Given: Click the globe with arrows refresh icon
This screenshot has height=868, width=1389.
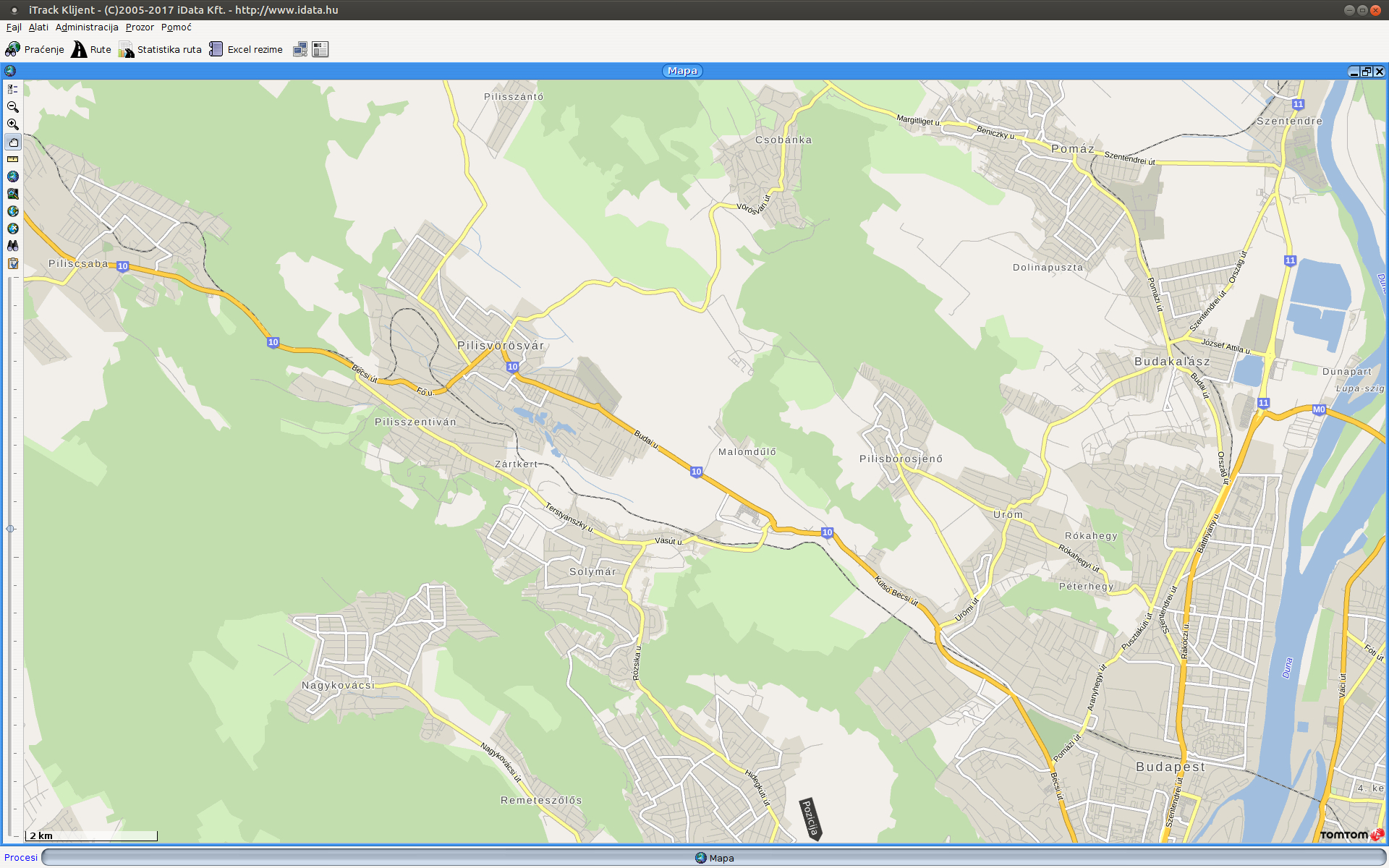Looking at the screenshot, I should pyautogui.click(x=12, y=210).
